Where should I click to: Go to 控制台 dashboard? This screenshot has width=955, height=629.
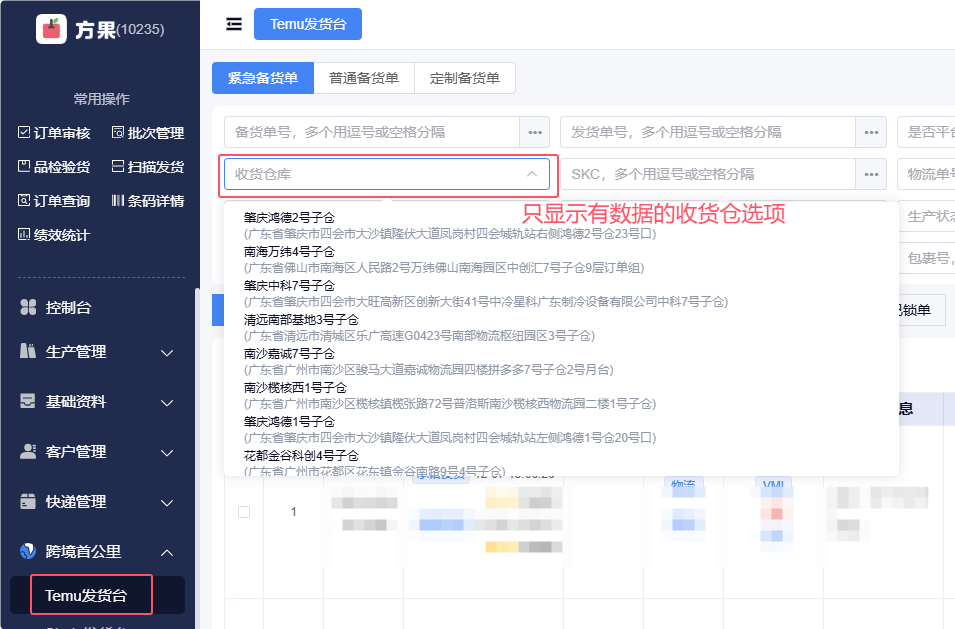tap(56, 307)
